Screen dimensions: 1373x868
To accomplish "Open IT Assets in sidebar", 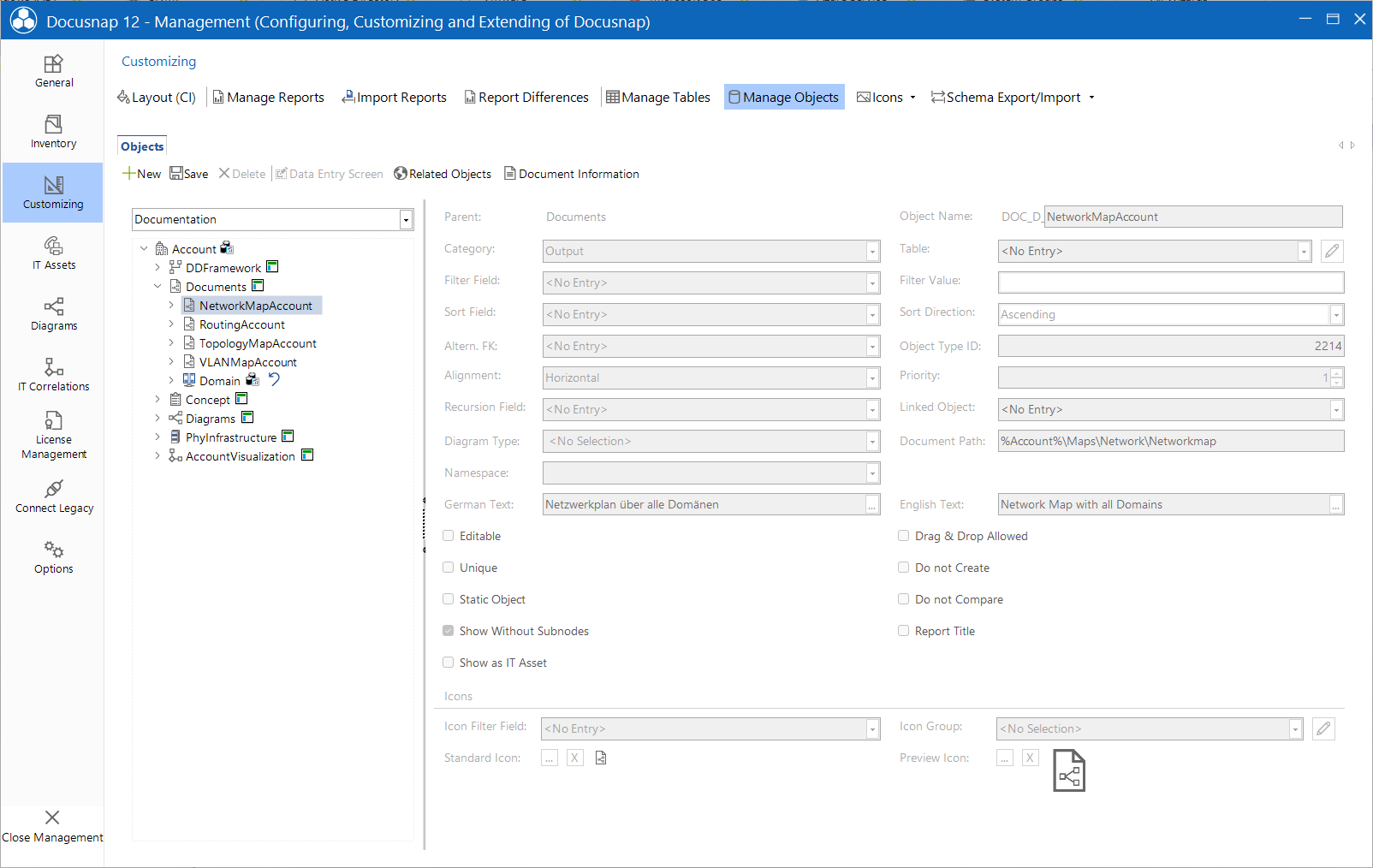I will [x=53, y=254].
